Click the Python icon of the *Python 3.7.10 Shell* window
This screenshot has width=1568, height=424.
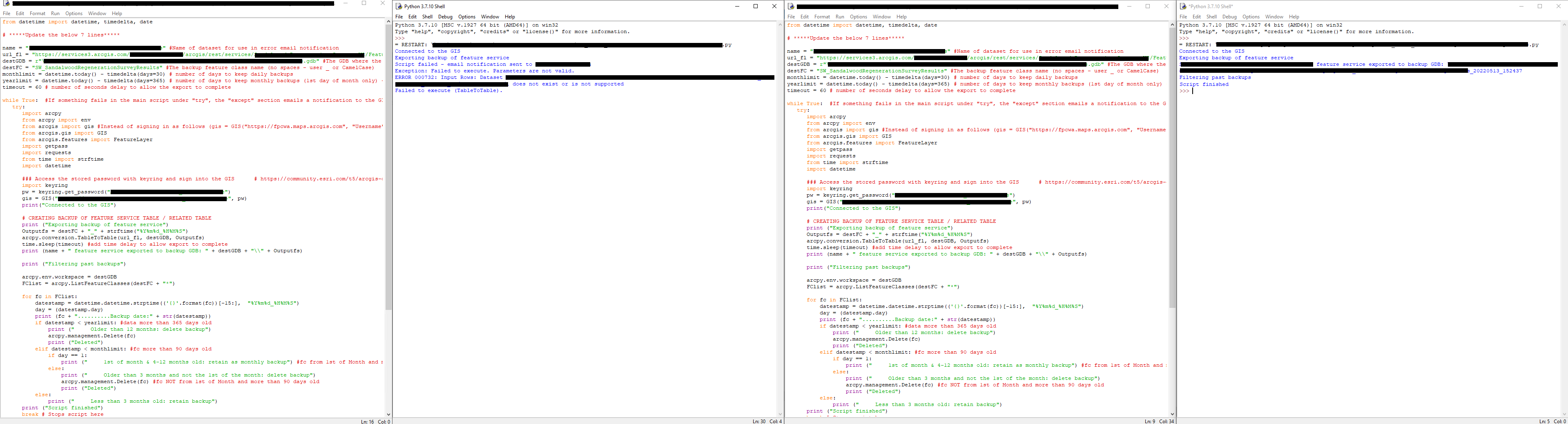point(1183,7)
